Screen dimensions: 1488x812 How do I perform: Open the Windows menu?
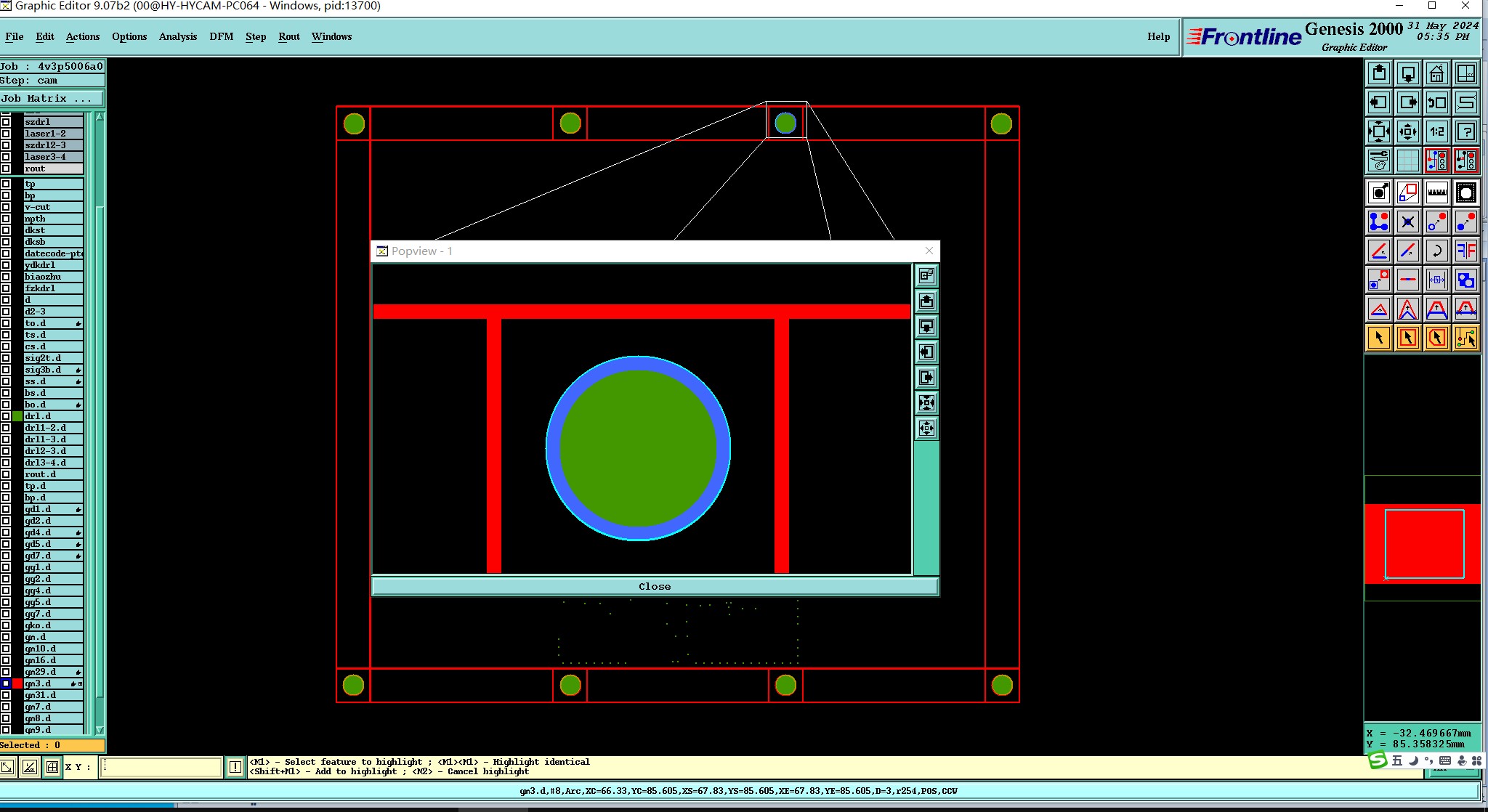coord(331,36)
